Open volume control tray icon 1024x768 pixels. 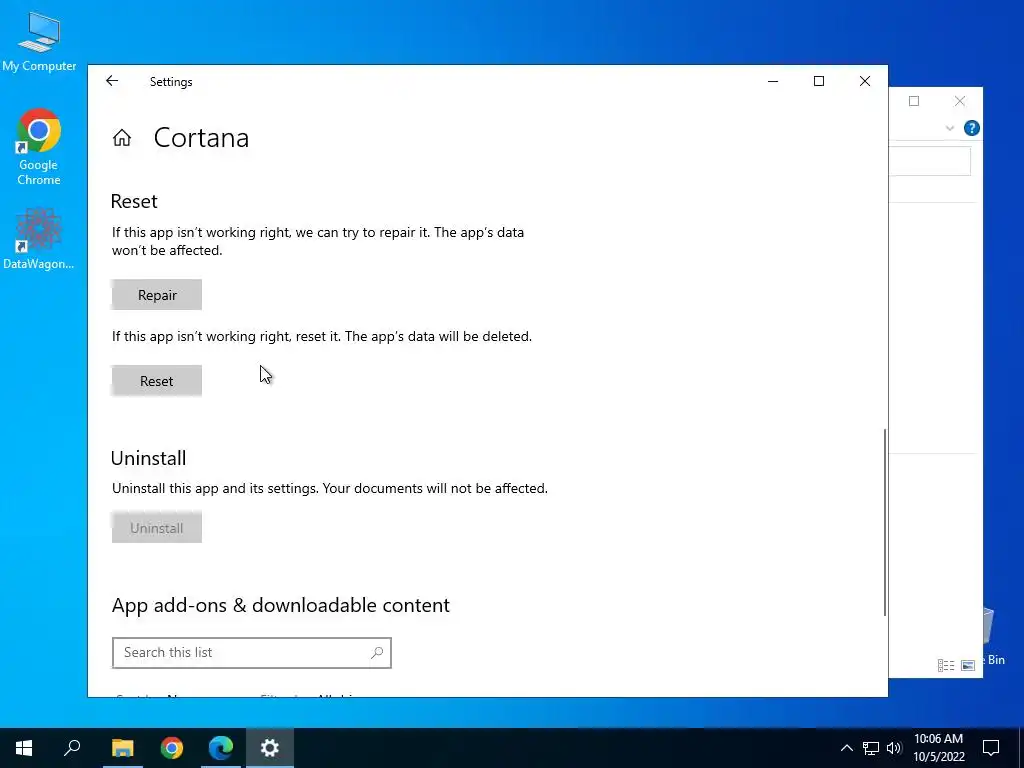[894, 748]
